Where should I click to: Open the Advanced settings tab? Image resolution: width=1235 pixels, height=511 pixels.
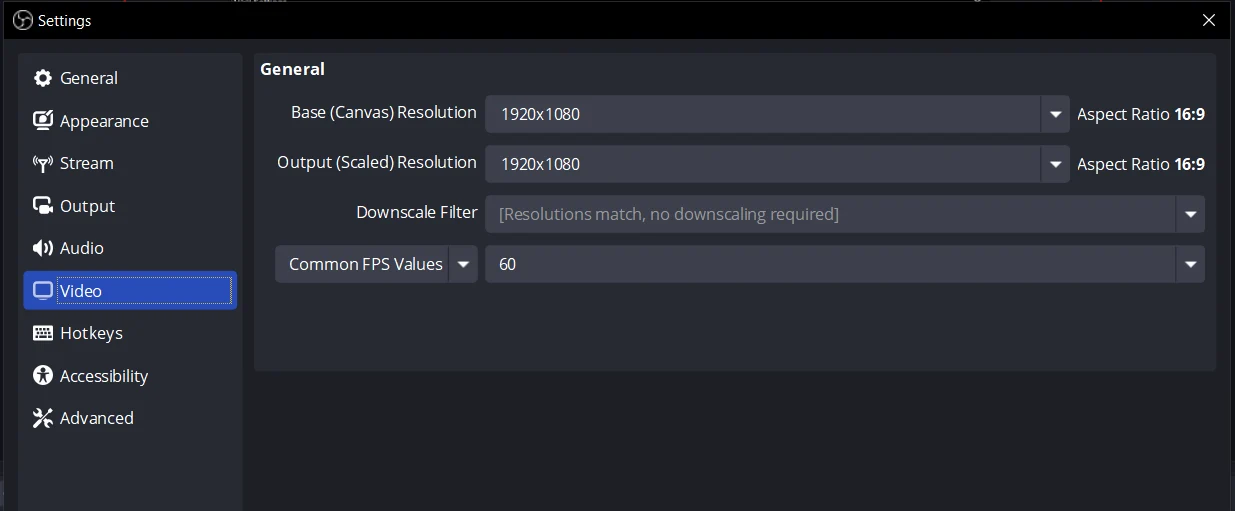click(x=130, y=418)
